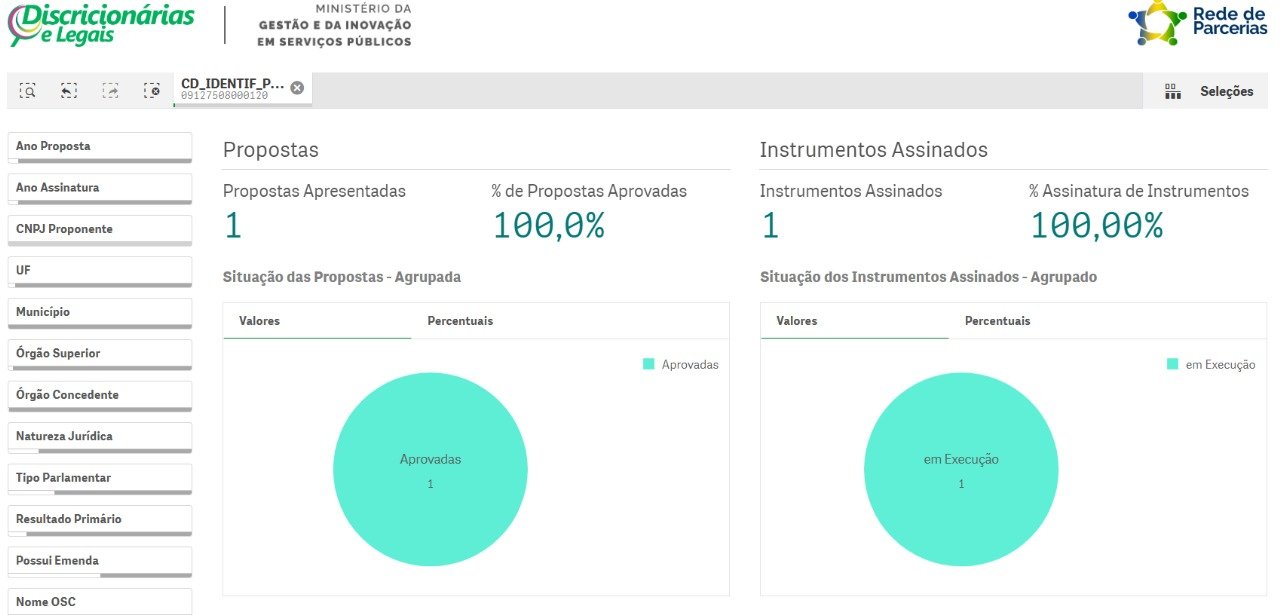Viewport: 1280px width, 615px height.
Task: Select Valores tab in Instrumentos chart
Action: pos(797,321)
